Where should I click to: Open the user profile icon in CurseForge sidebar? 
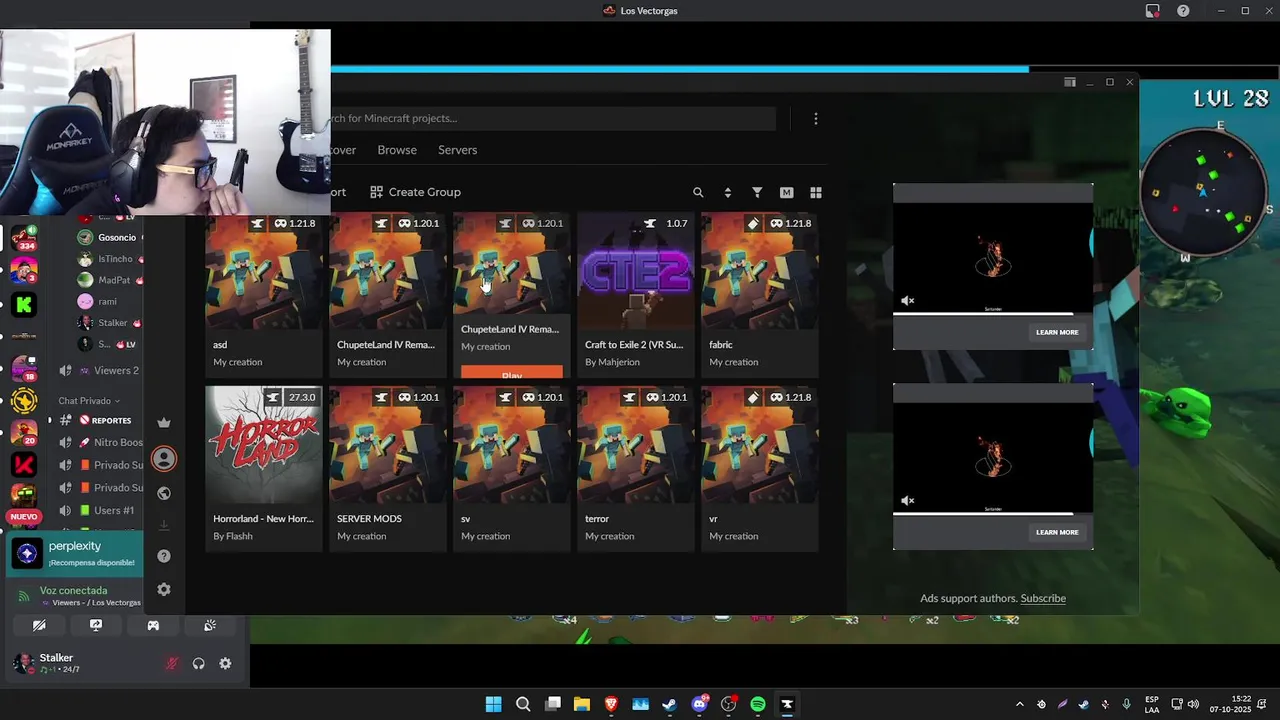coord(164,459)
